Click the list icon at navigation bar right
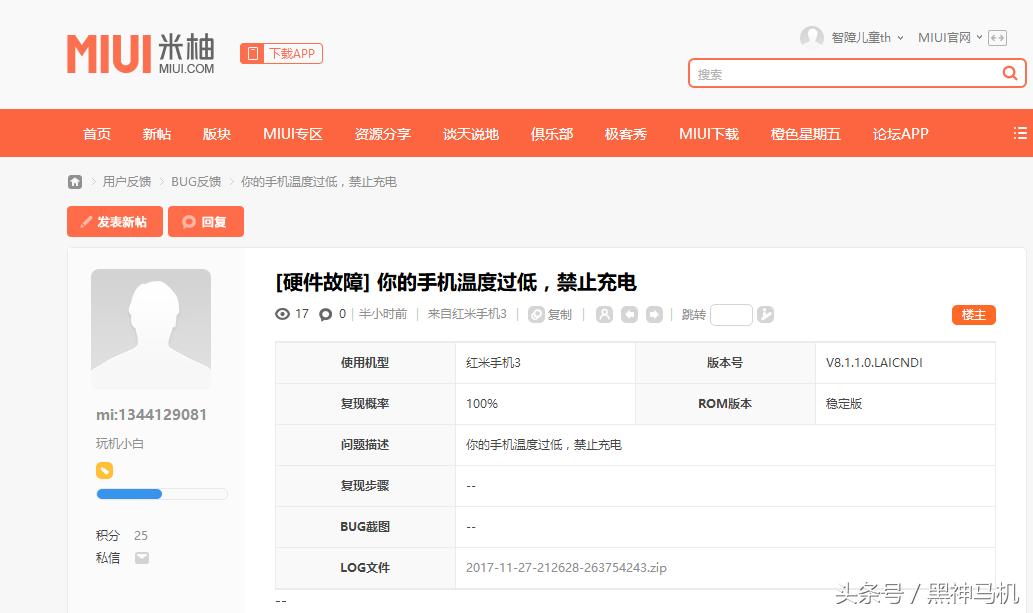 click(x=1020, y=132)
